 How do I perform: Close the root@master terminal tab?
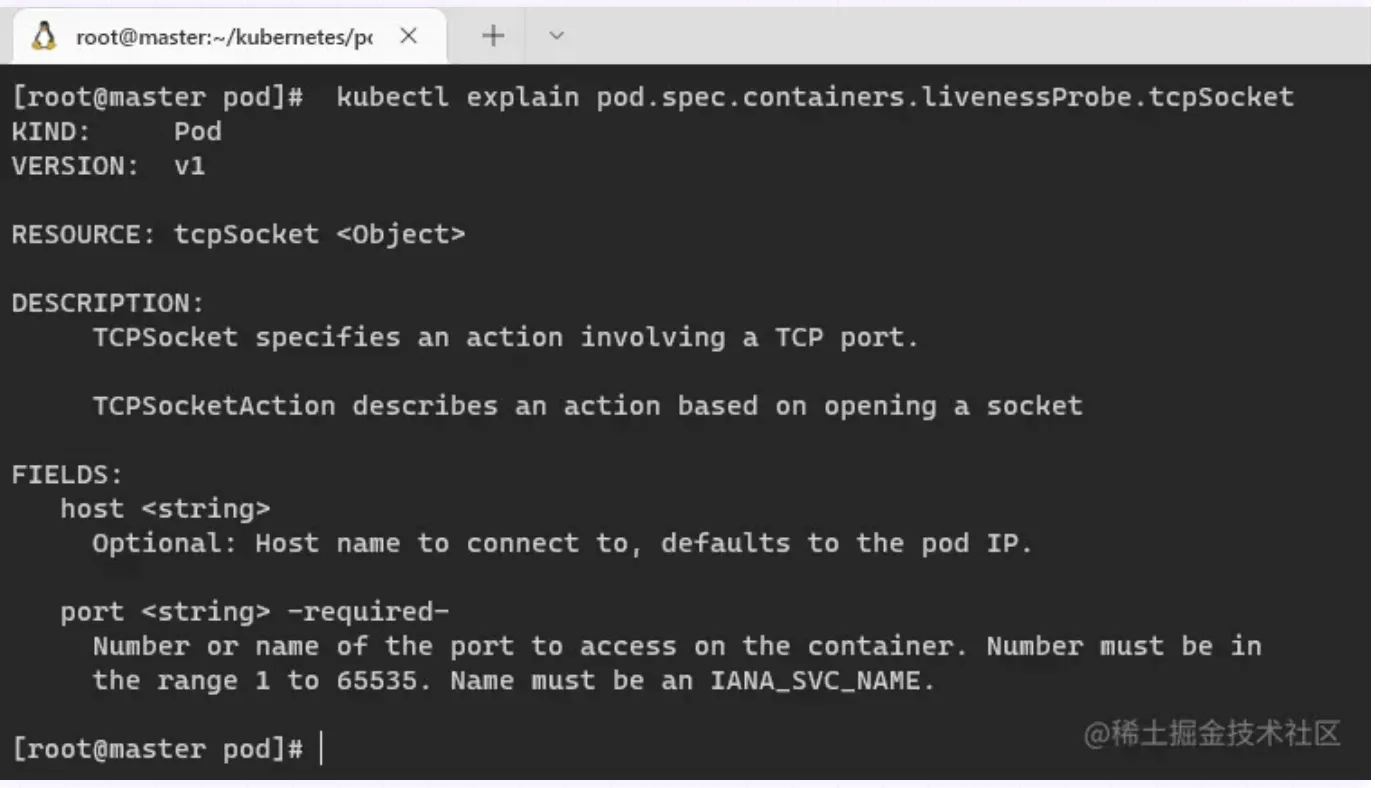click(x=408, y=36)
